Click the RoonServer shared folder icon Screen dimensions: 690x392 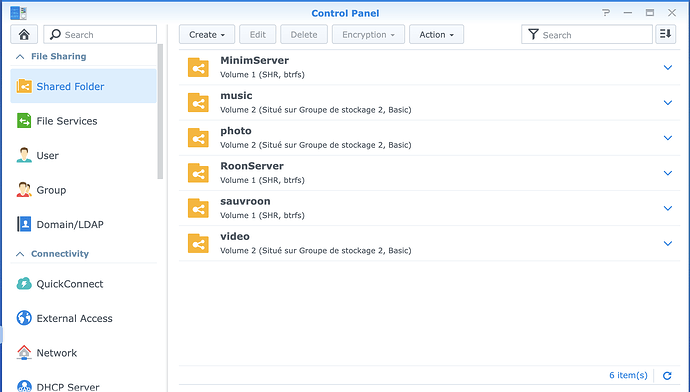[198, 173]
